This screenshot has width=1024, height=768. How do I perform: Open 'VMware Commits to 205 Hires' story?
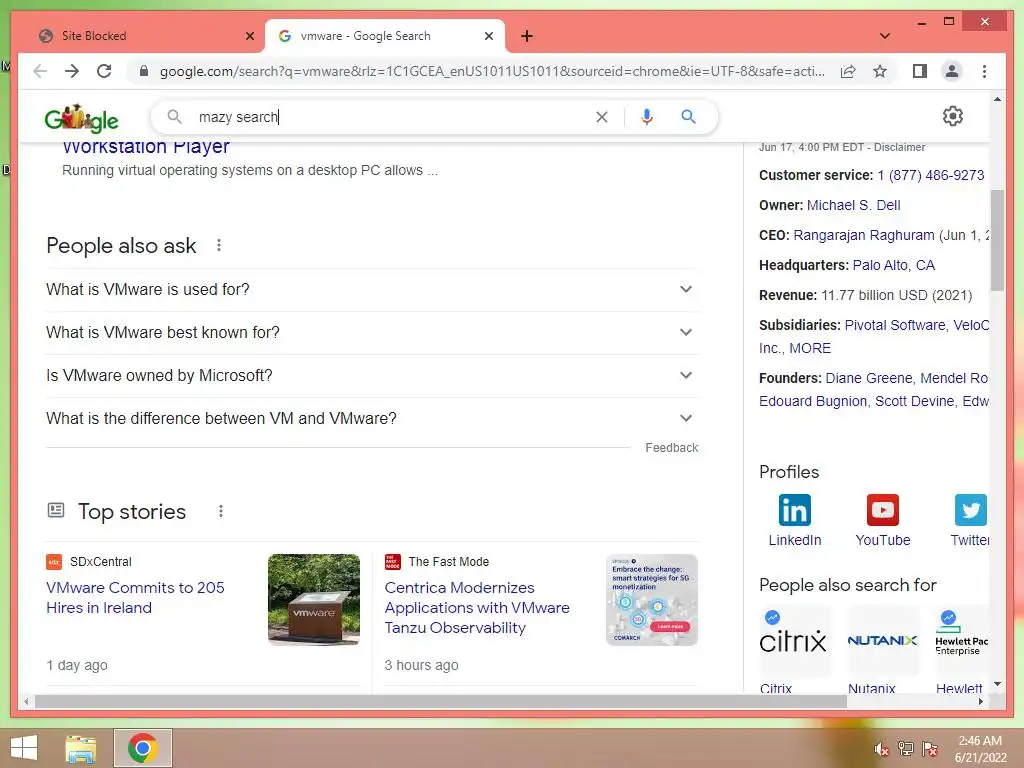(135, 598)
